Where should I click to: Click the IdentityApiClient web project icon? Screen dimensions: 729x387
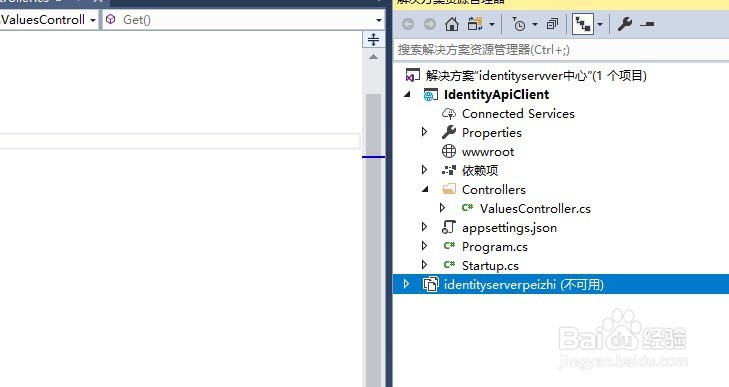tap(431, 95)
